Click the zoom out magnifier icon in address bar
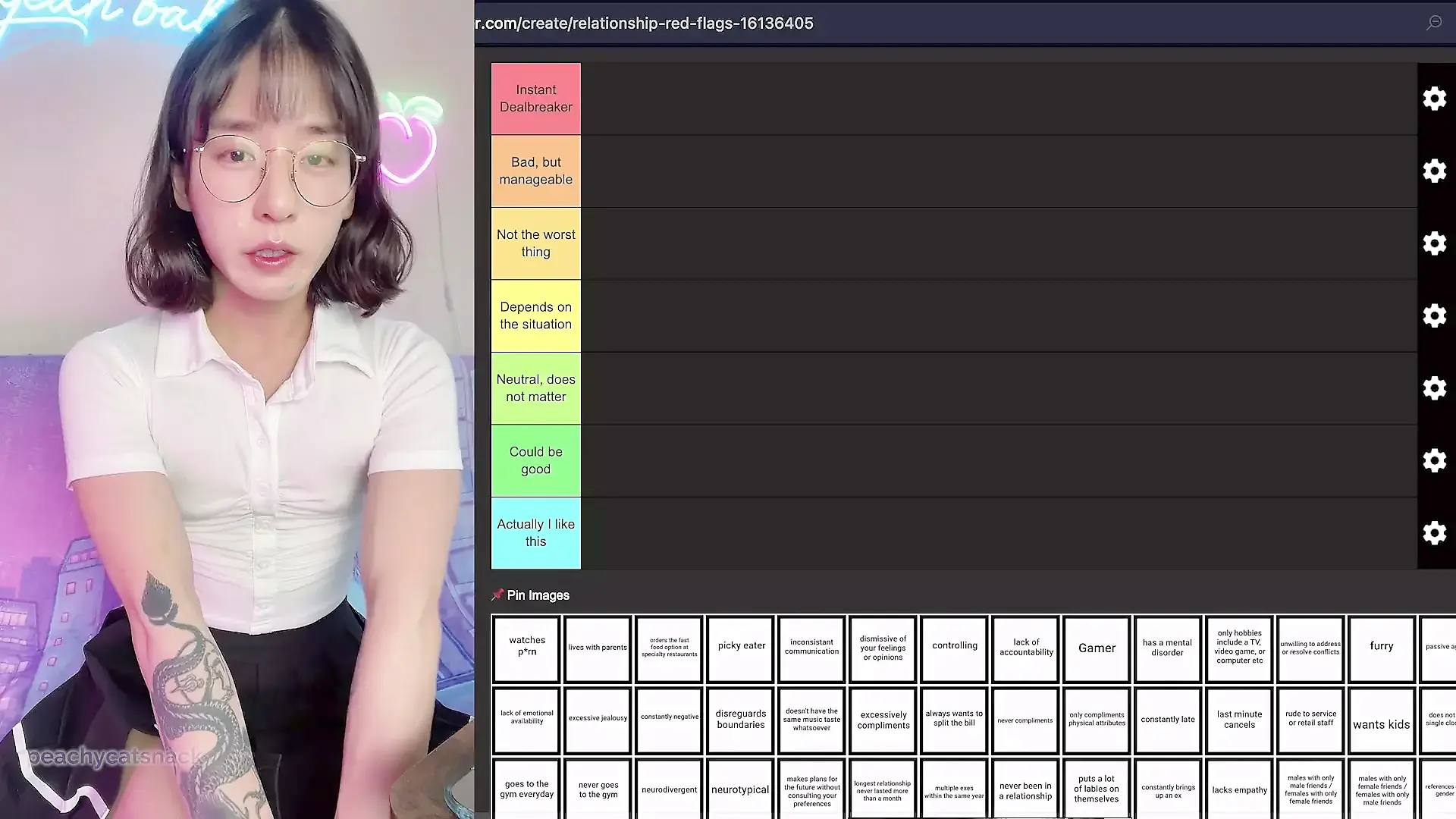The width and height of the screenshot is (1456, 819). click(1433, 23)
